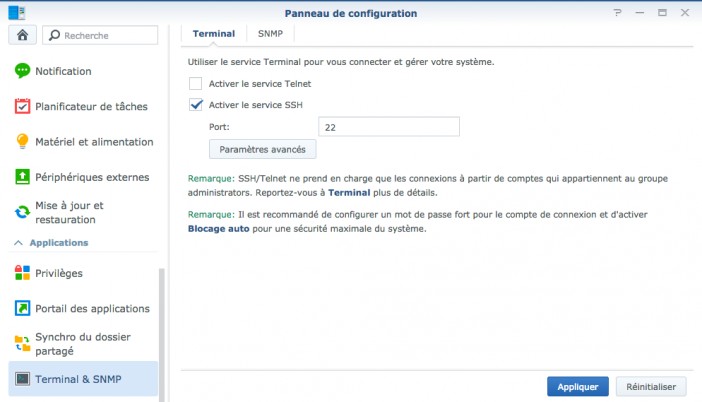Viewport: 702px width, 402px height.
Task: Open Paramètres avancés button
Action: tap(262, 149)
